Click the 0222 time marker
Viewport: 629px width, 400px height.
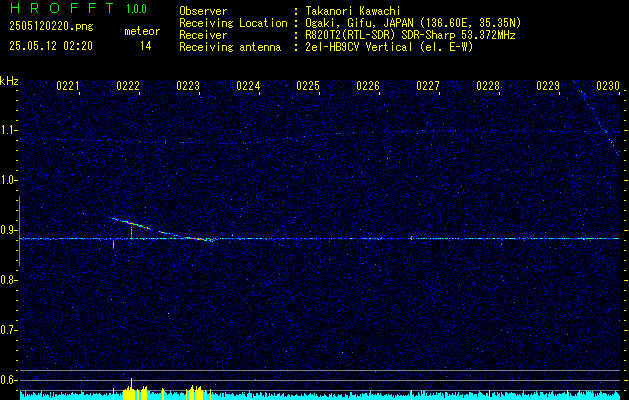click(x=128, y=86)
